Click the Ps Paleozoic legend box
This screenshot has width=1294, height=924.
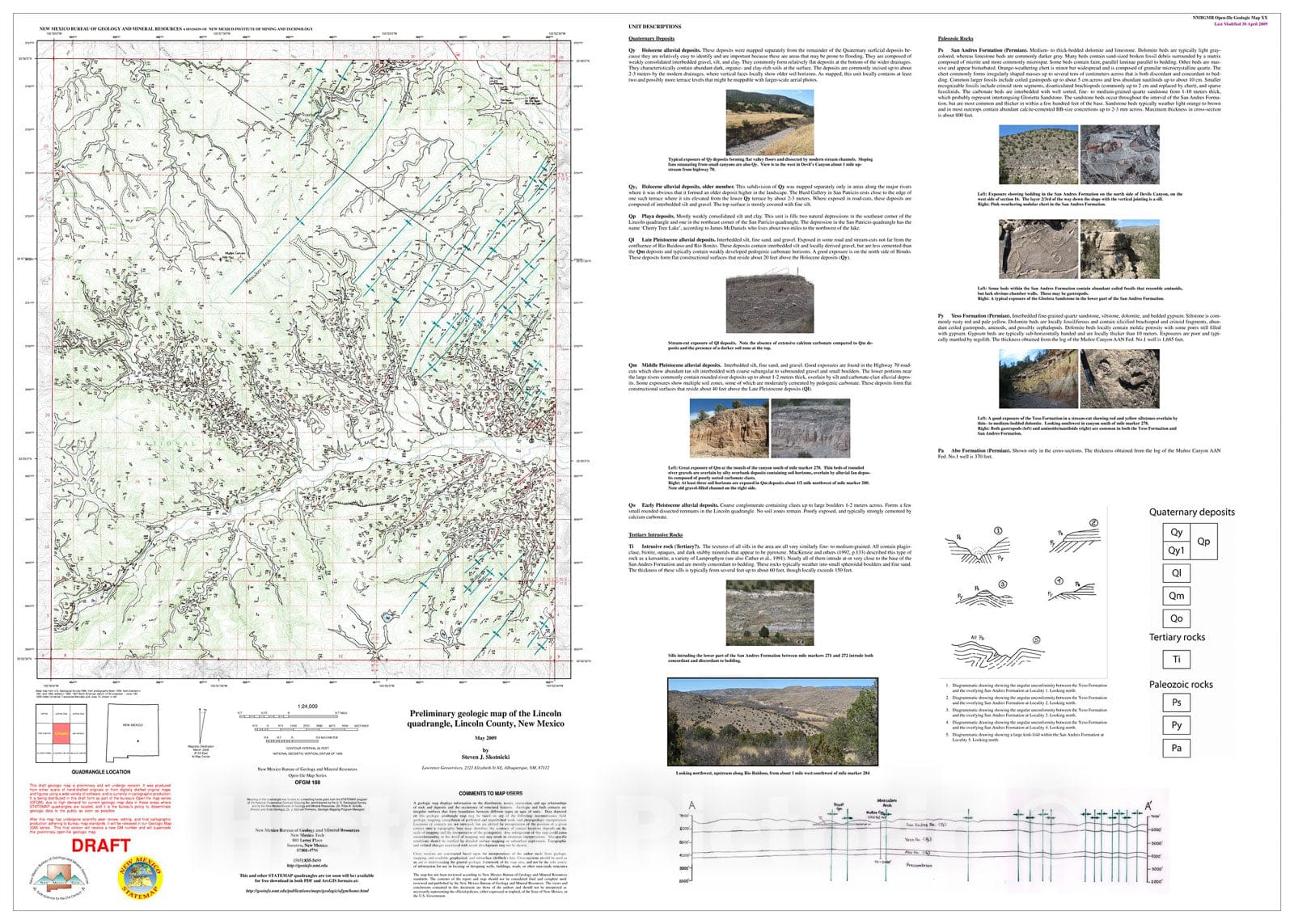(1176, 702)
